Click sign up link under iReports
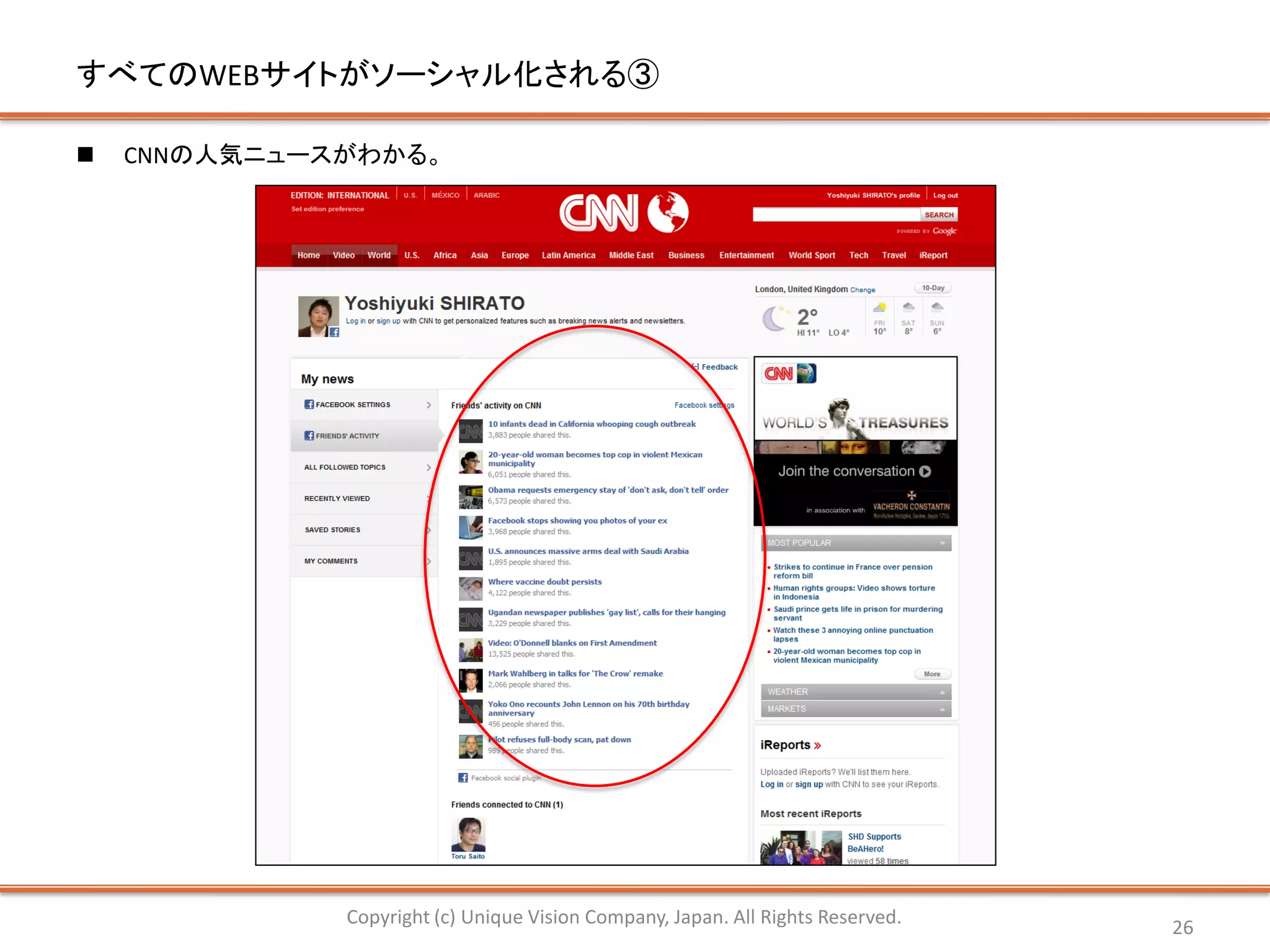1270x952 pixels. pos(809,785)
